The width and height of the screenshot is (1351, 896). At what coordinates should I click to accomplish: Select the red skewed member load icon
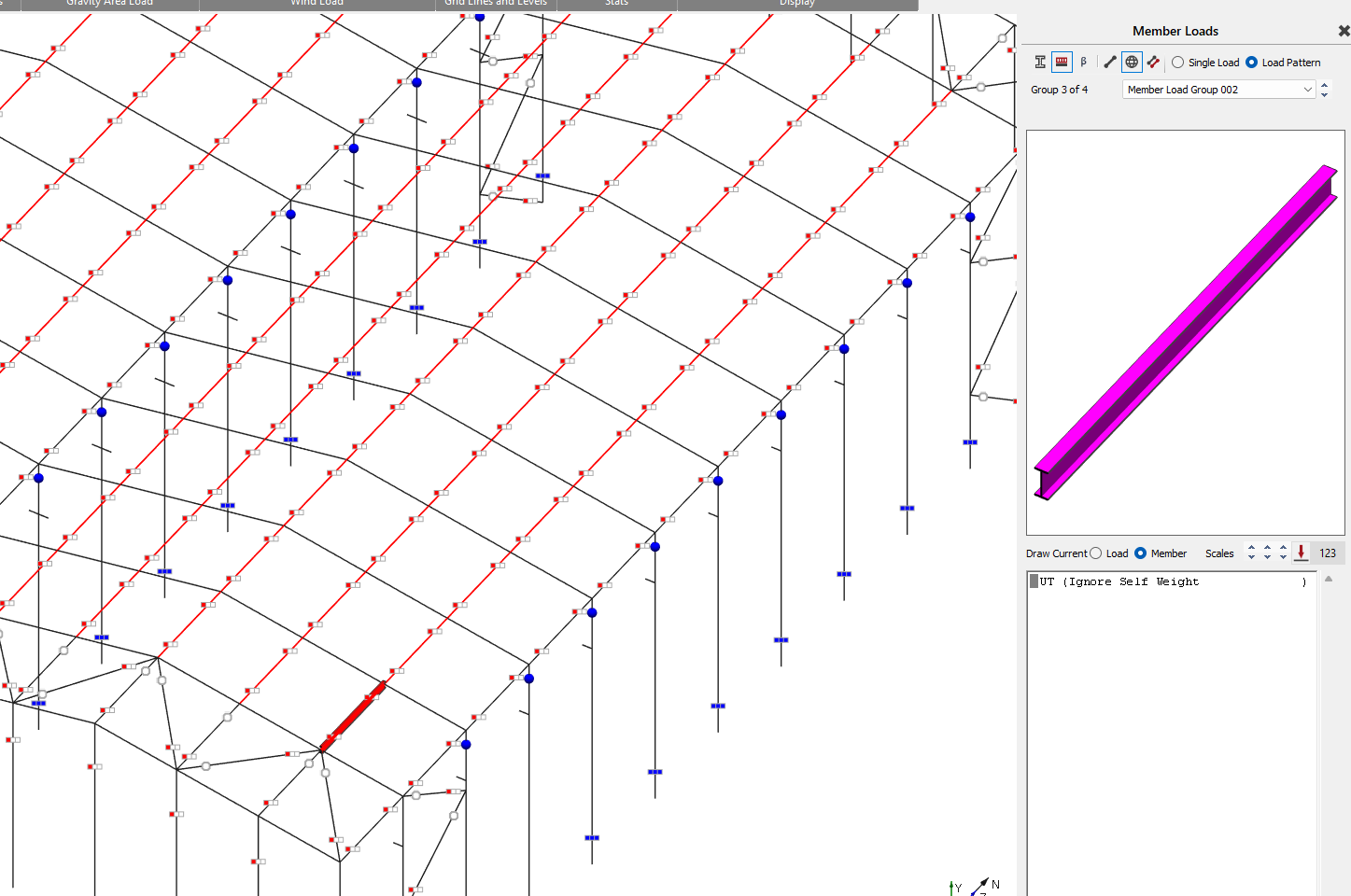click(1153, 62)
